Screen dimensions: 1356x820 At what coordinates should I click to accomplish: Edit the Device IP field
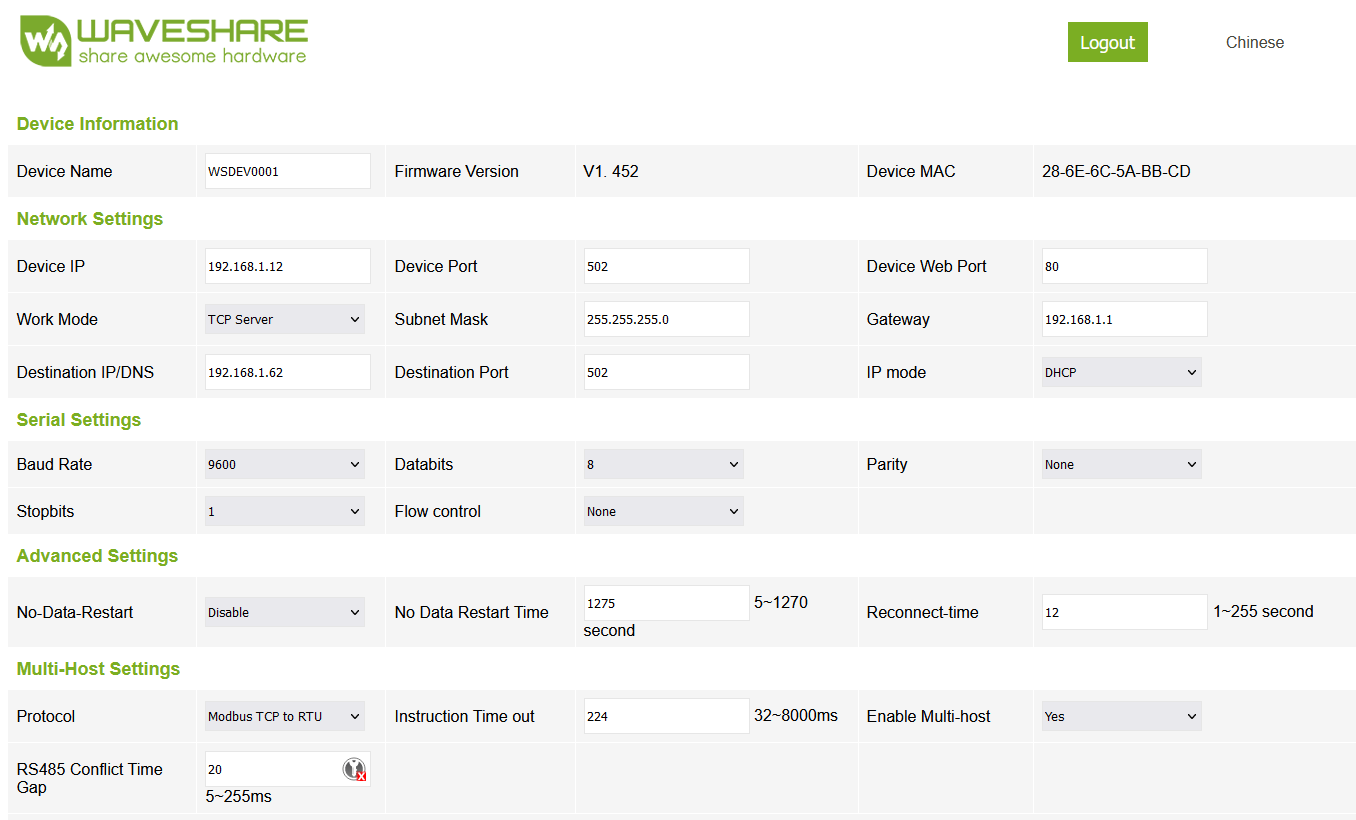288,266
